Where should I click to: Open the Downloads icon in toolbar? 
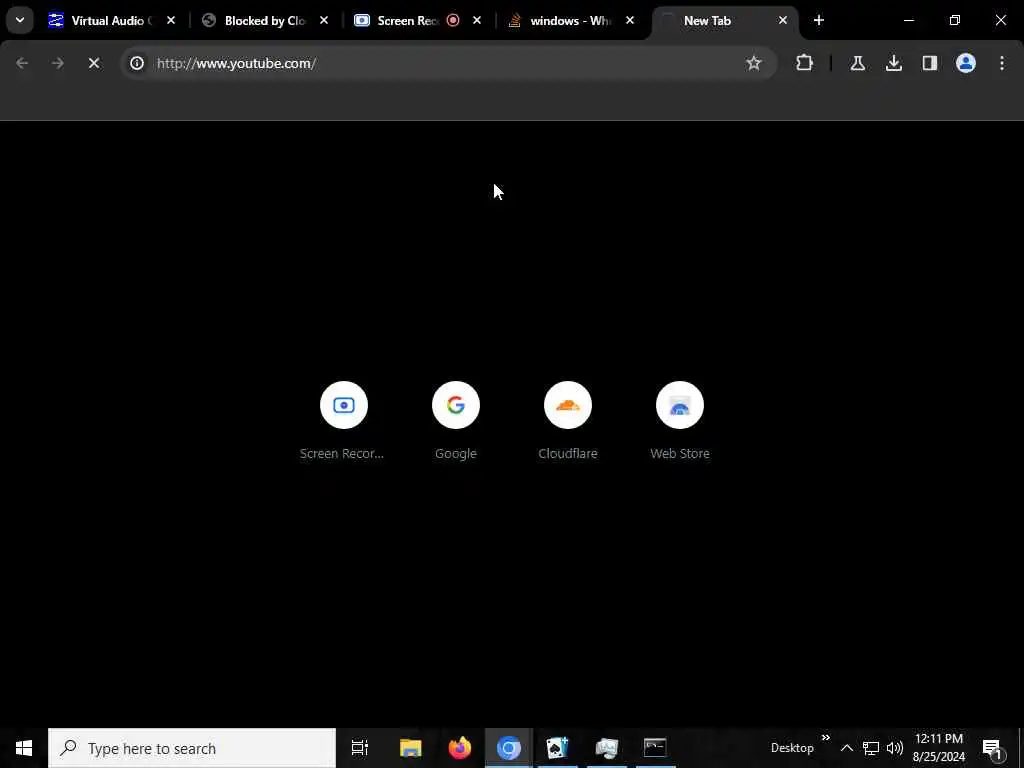click(x=894, y=63)
